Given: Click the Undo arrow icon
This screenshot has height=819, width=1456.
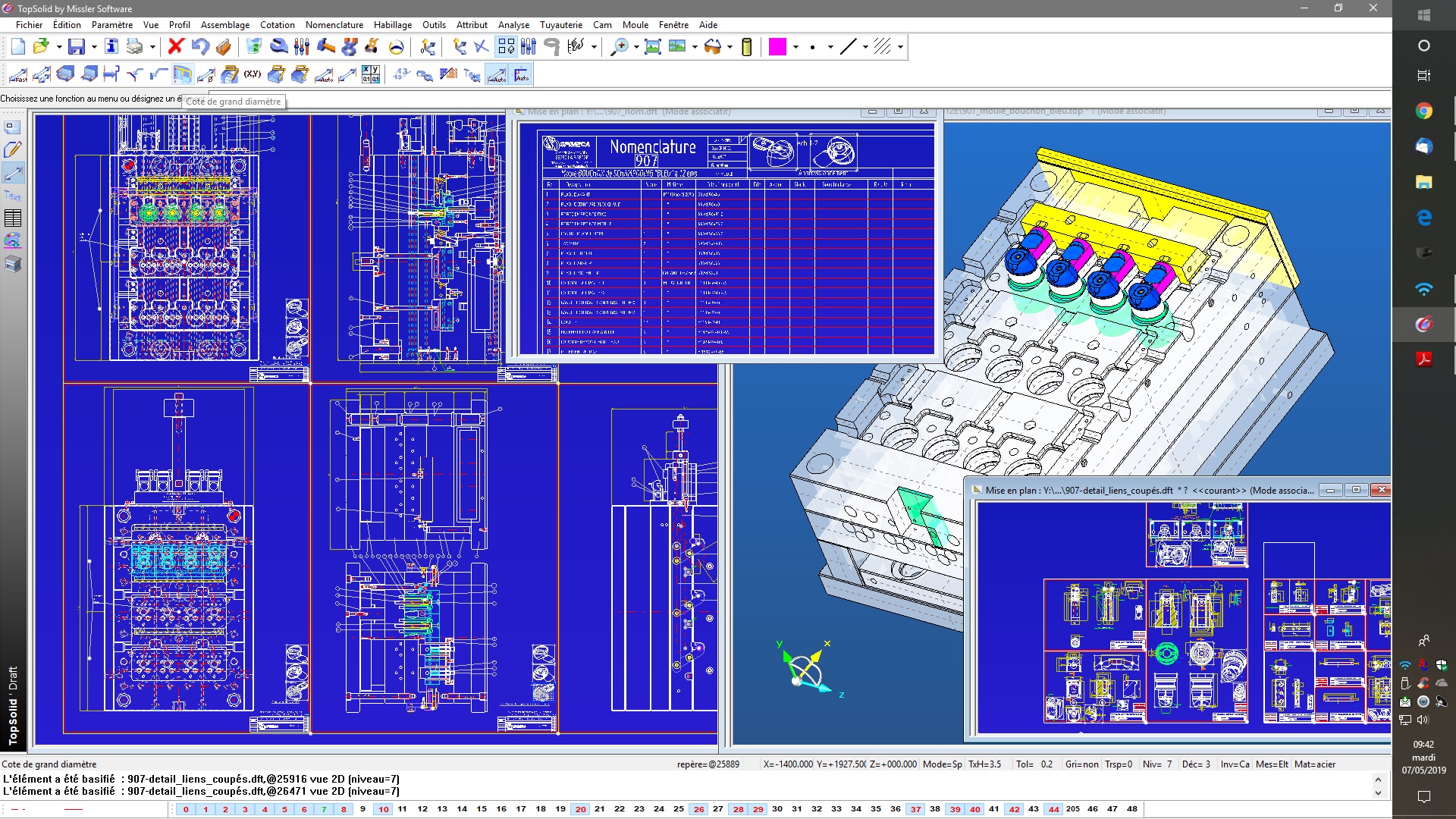Looking at the screenshot, I should coord(200,47).
